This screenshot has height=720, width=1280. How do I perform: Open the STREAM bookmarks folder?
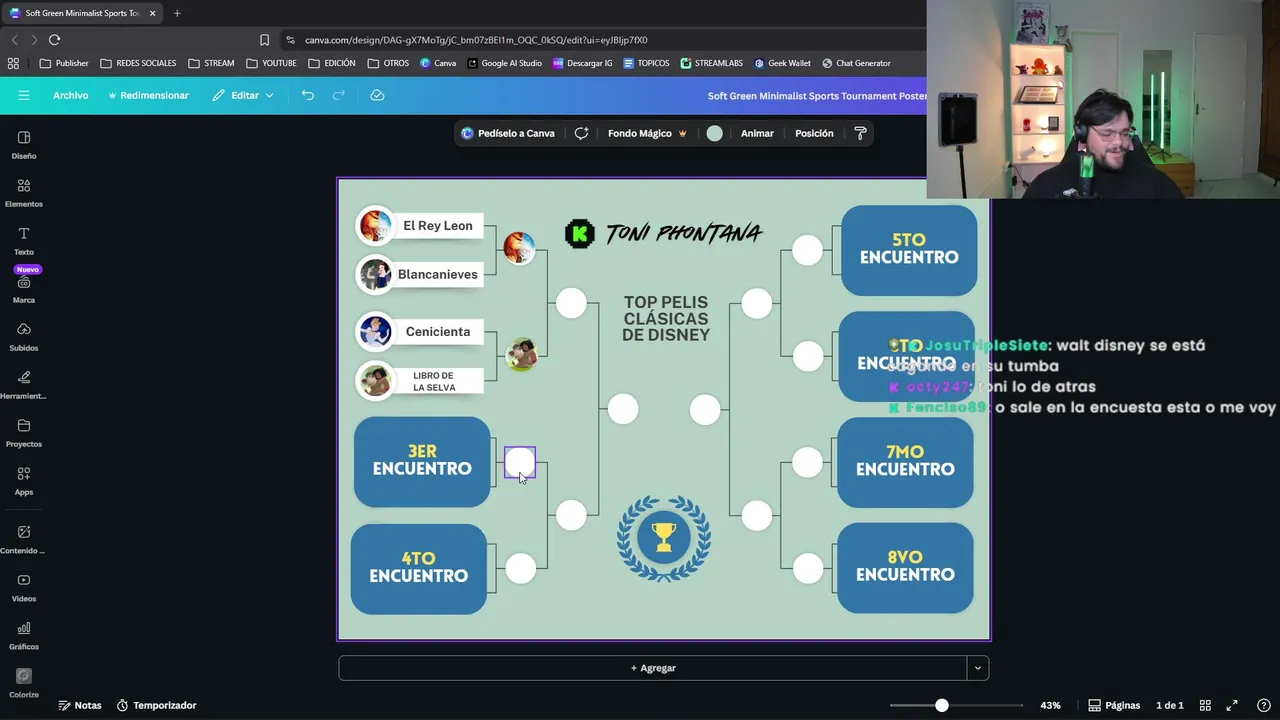tap(211, 63)
